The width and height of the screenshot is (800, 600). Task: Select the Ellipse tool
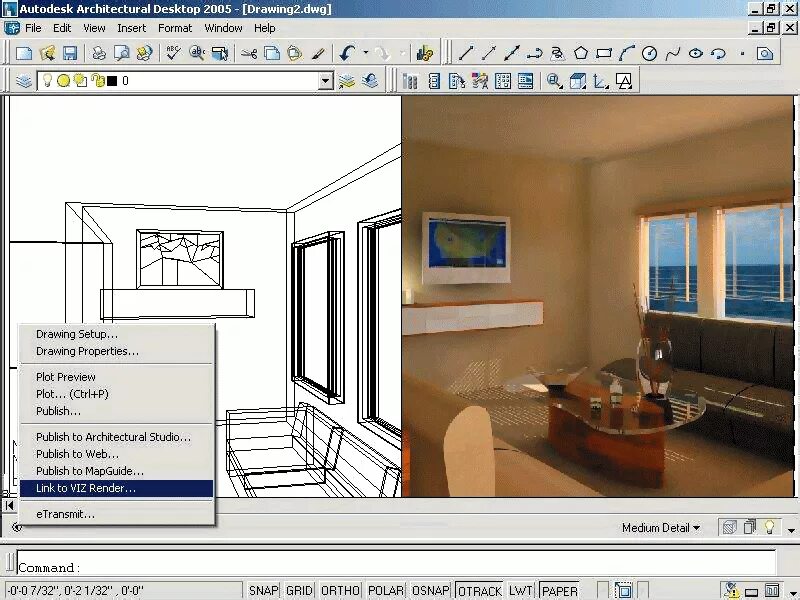(x=696, y=53)
